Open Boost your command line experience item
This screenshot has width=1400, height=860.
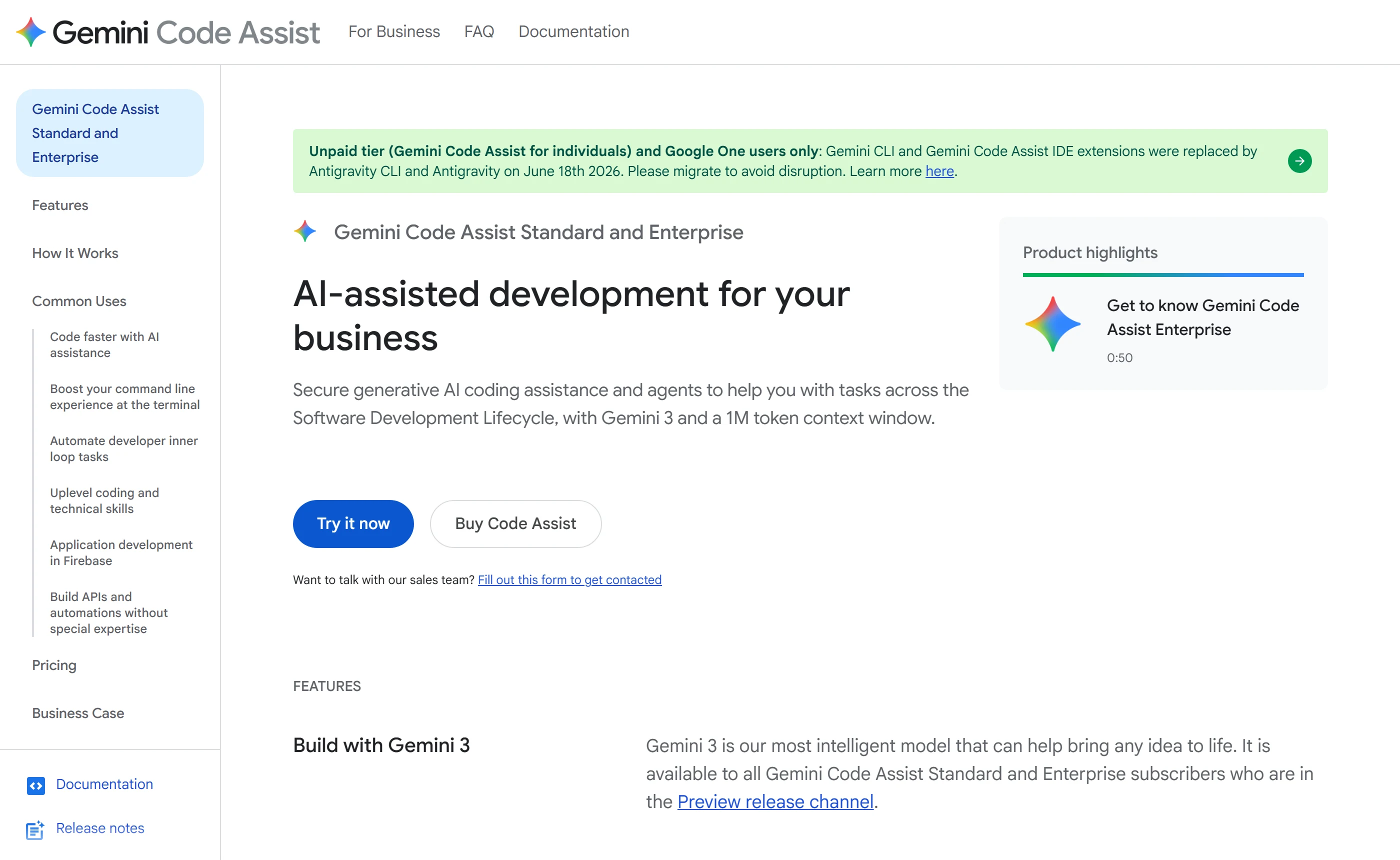(125, 396)
